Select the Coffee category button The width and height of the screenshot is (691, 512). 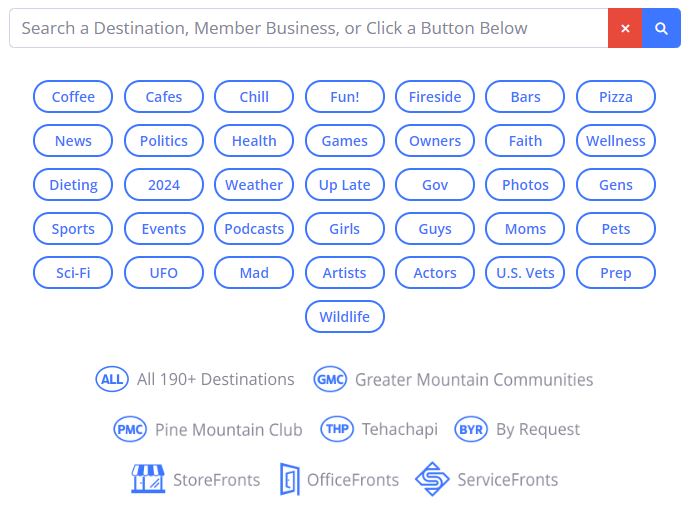click(73, 97)
